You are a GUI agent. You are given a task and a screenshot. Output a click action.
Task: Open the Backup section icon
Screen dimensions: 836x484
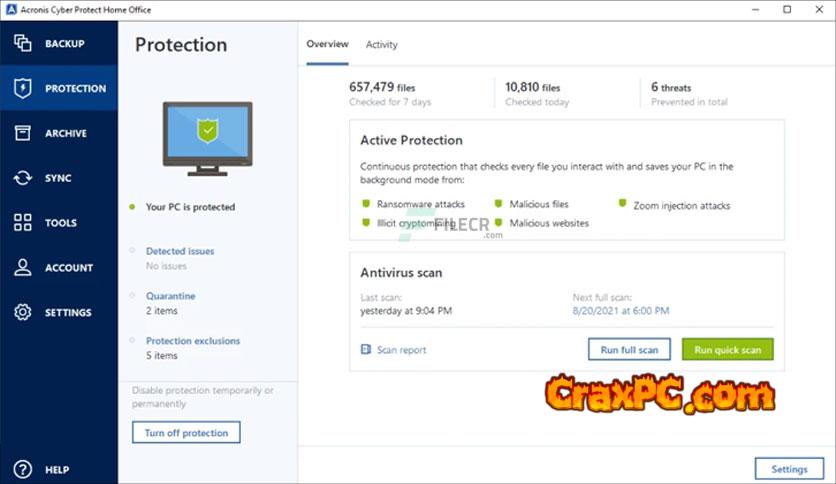coord(22,43)
